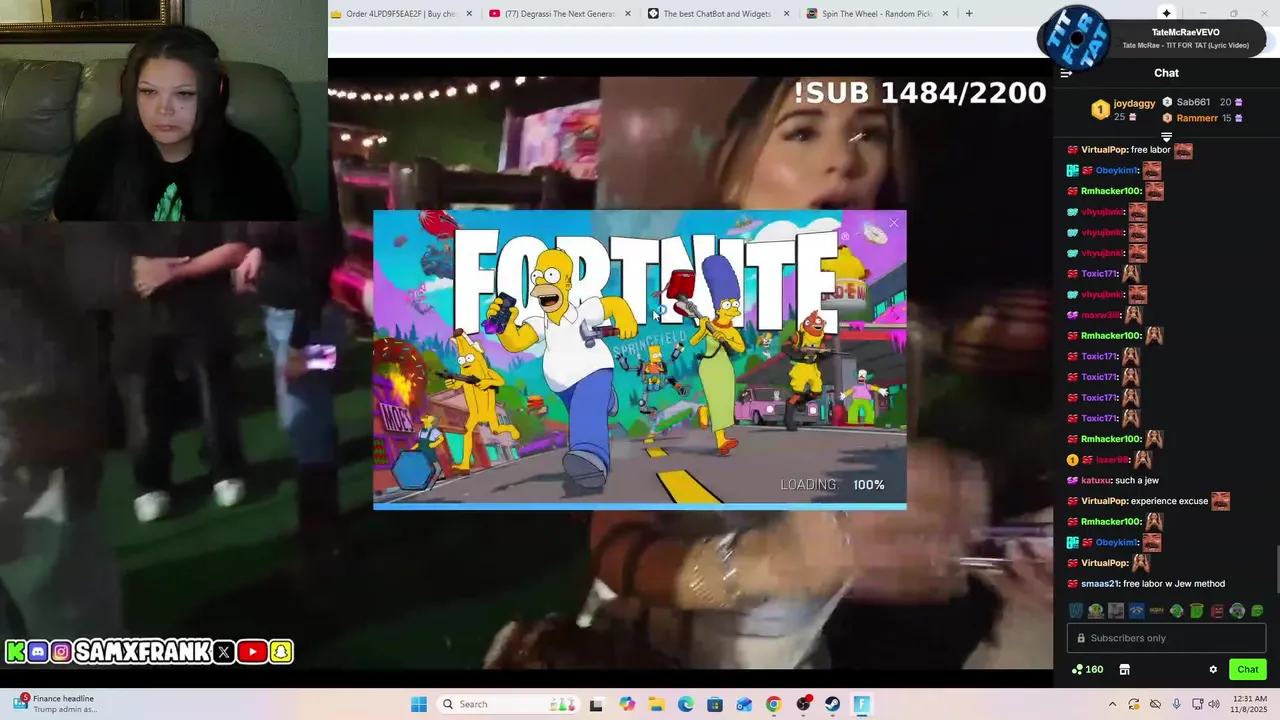Viewport: 1280px width, 720px height.
Task: Open Microsoft Store from the taskbar
Action: point(714,704)
